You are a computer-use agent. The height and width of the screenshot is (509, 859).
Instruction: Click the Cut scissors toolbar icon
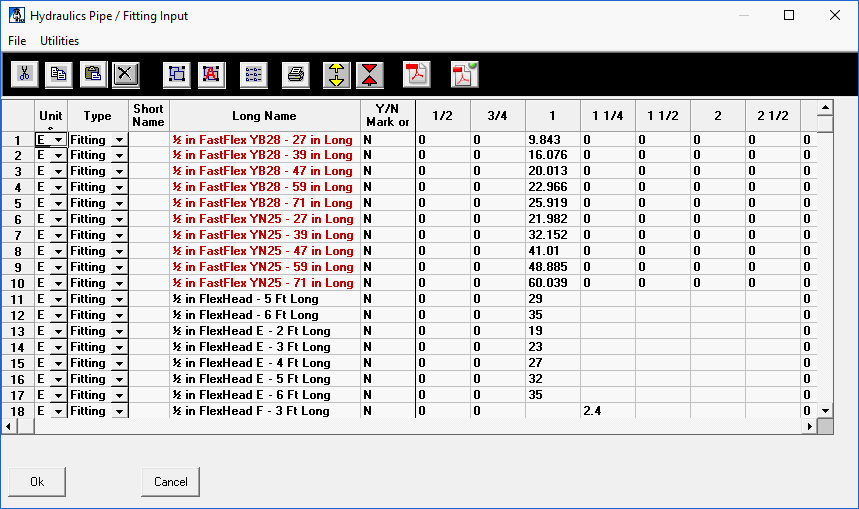[x=25, y=74]
